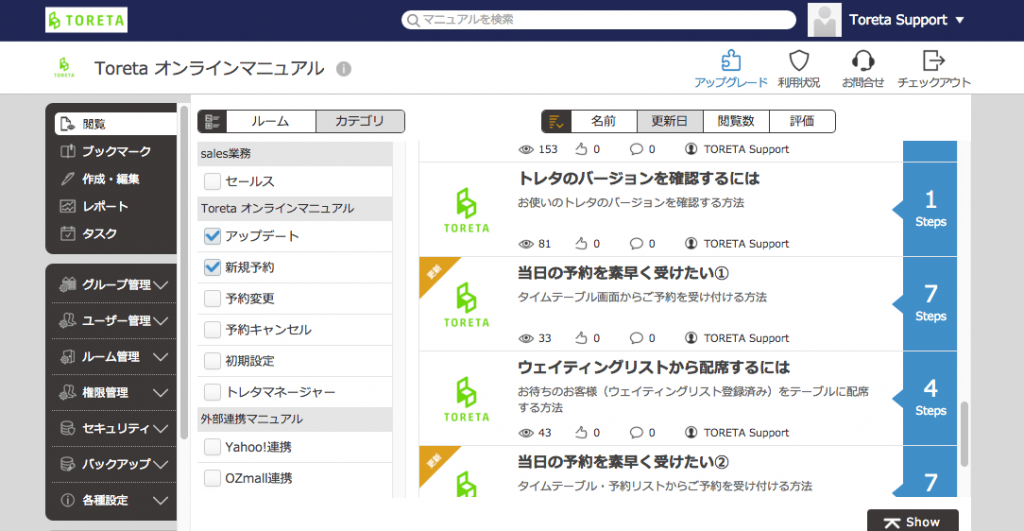Click the 7 Steps badge for 当日の予約を素早く受けたい①
This screenshot has width=1024, height=531.
click(x=930, y=304)
